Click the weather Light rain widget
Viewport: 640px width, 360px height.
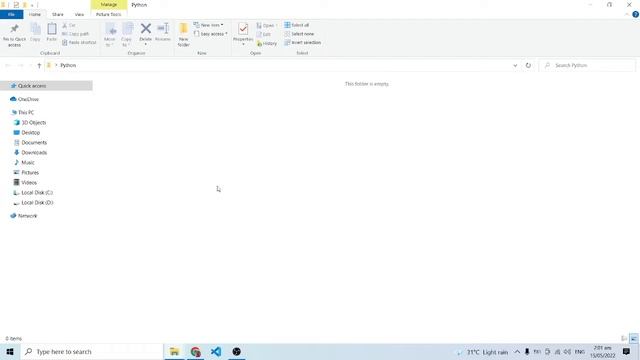pyautogui.click(x=482, y=352)
